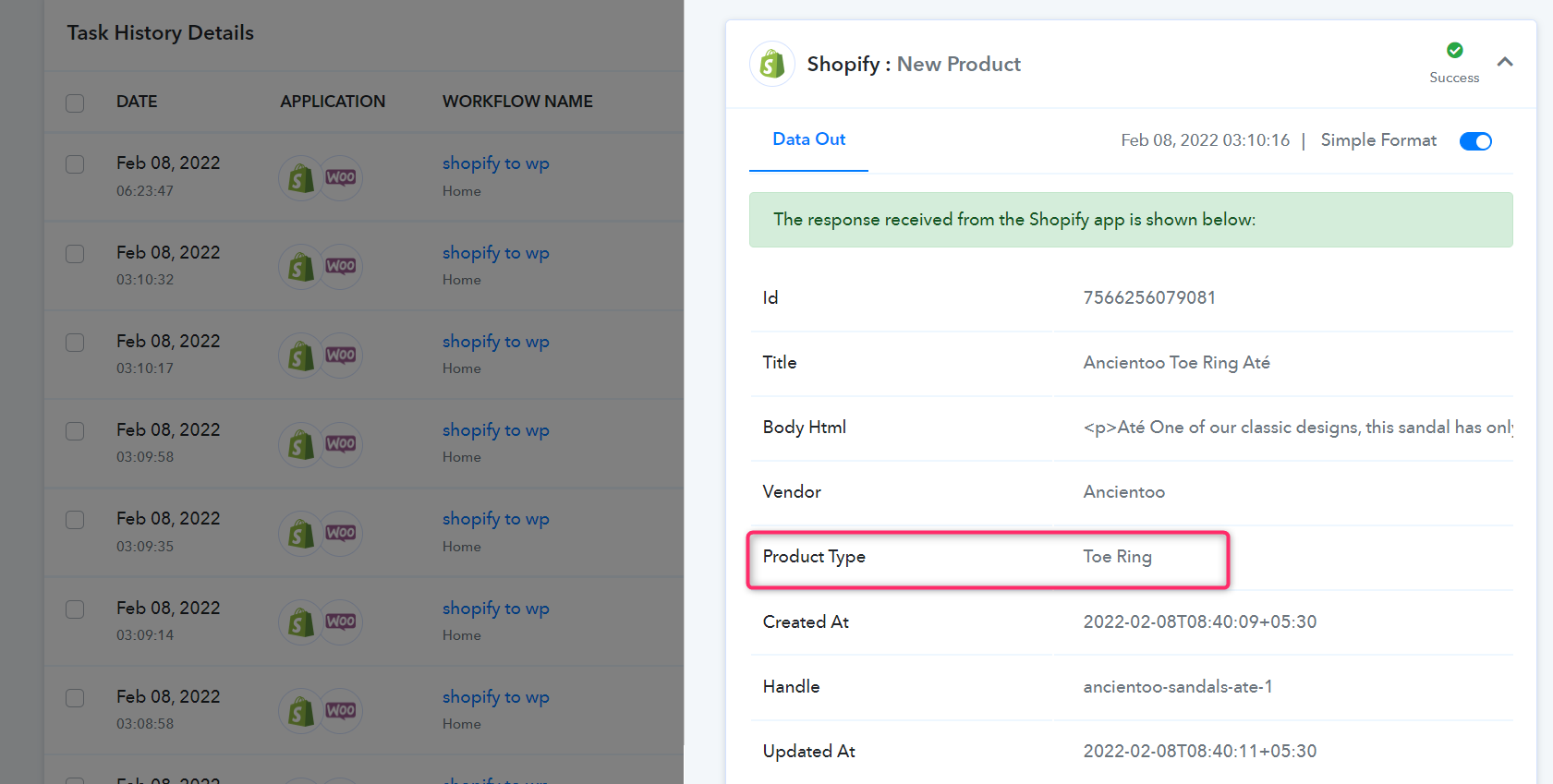This screenshot has height=784, width=1553.
Task: Open the shopify to wp workflow from 03:09:58
Action: pyautogui.click(x=495, y=430)
